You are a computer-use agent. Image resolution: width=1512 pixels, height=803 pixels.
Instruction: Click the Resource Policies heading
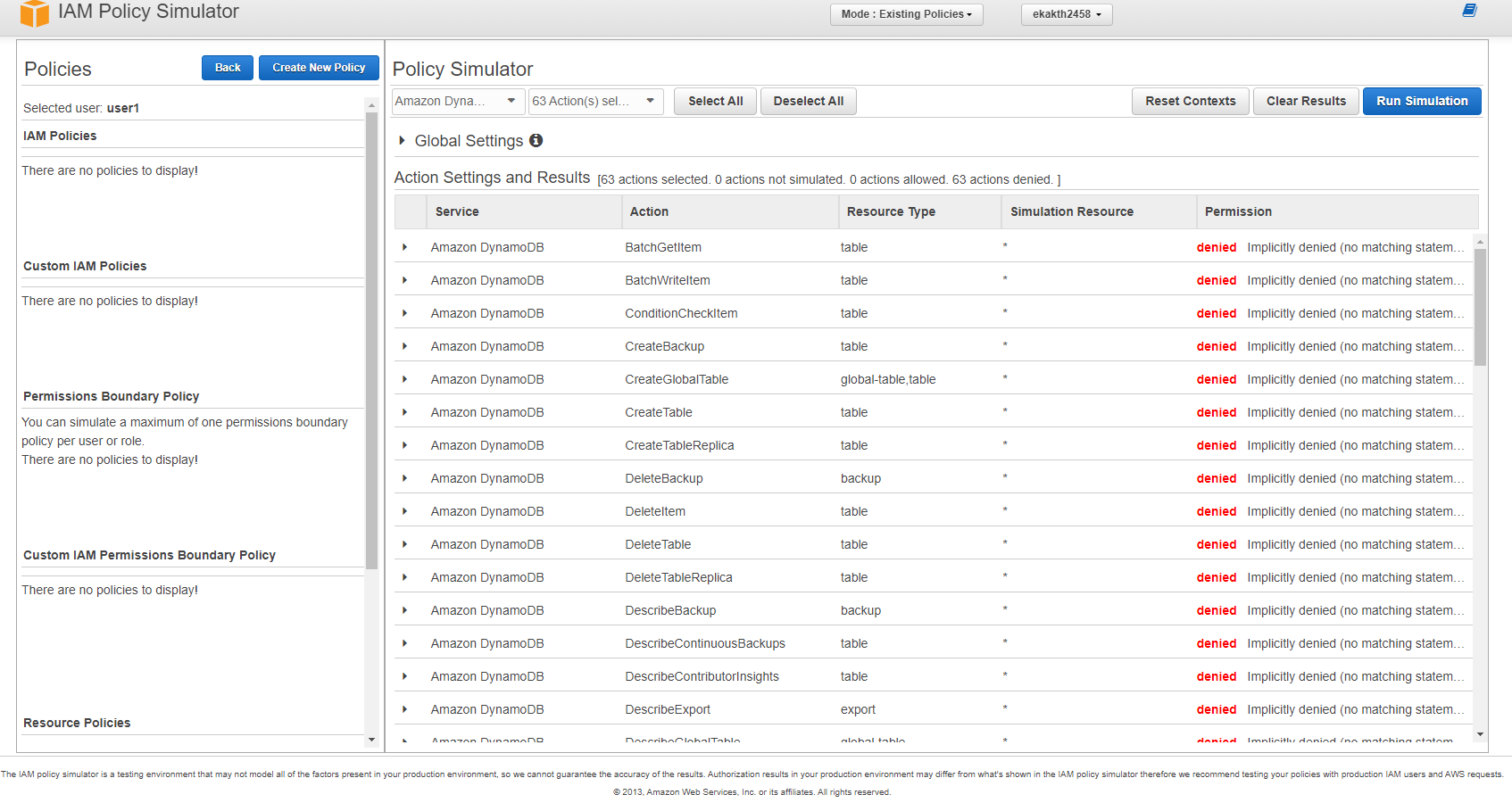click(x=77, y=723)
